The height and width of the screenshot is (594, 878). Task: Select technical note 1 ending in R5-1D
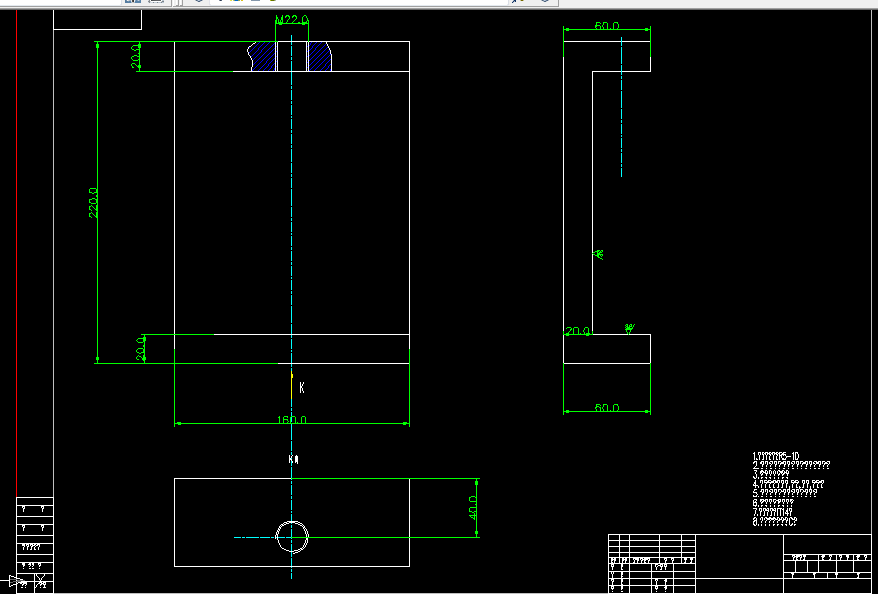(776, 456)
